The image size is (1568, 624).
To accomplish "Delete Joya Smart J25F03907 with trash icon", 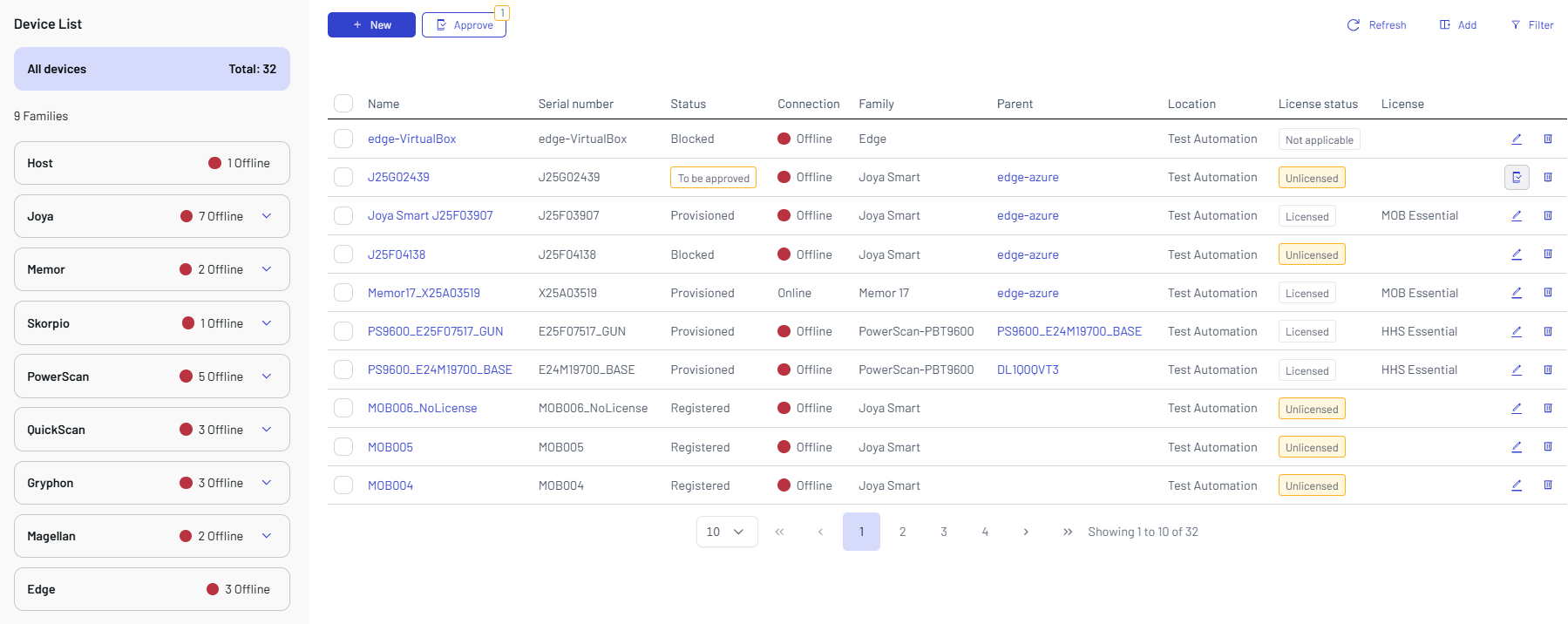I will (x=1548, y=215).
